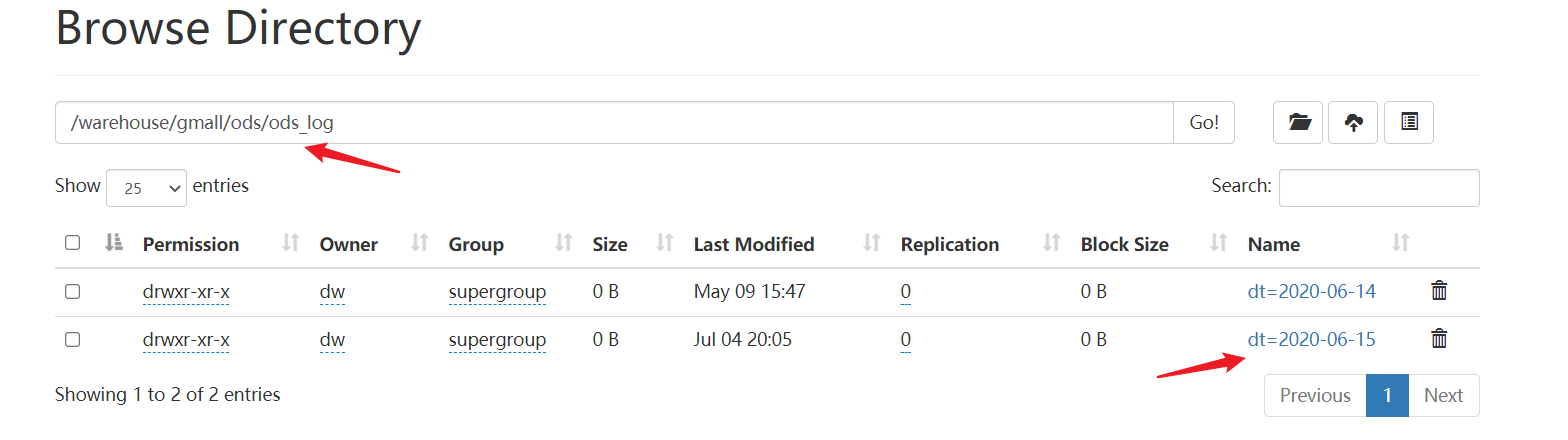The width and height of the screenshot is (1568, 440).
Task: Open the Show entries count dropdown
Action: pos(146,187)
